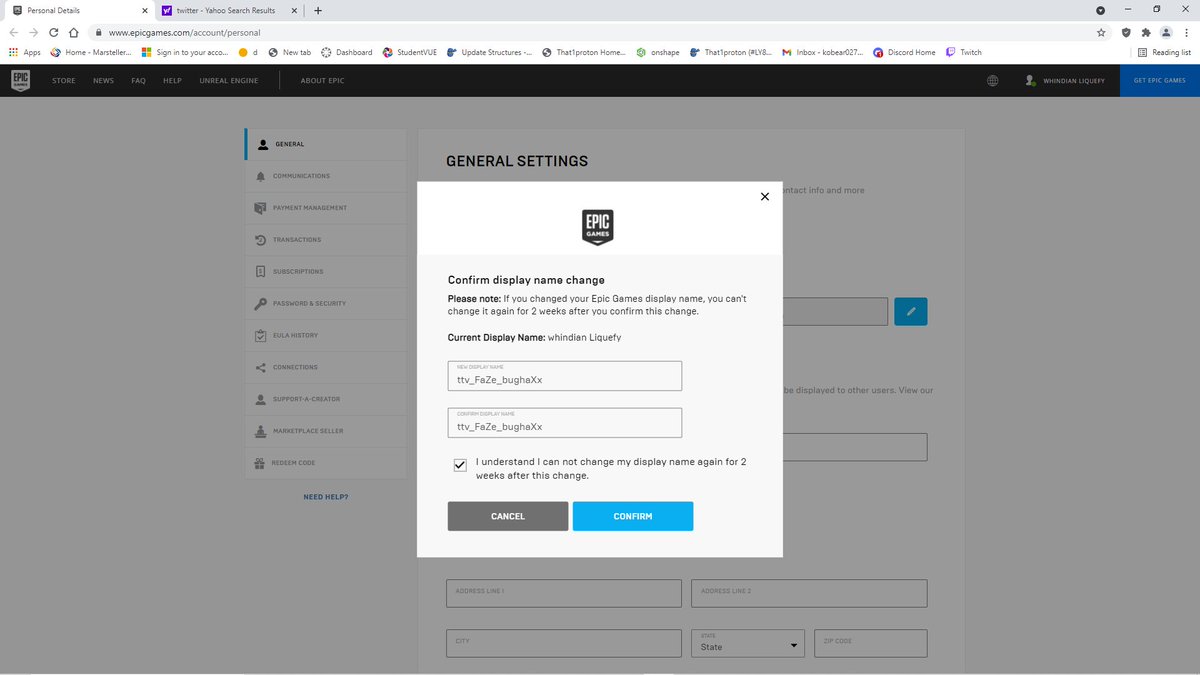Close the confirm display name dialog

(765, 196)
